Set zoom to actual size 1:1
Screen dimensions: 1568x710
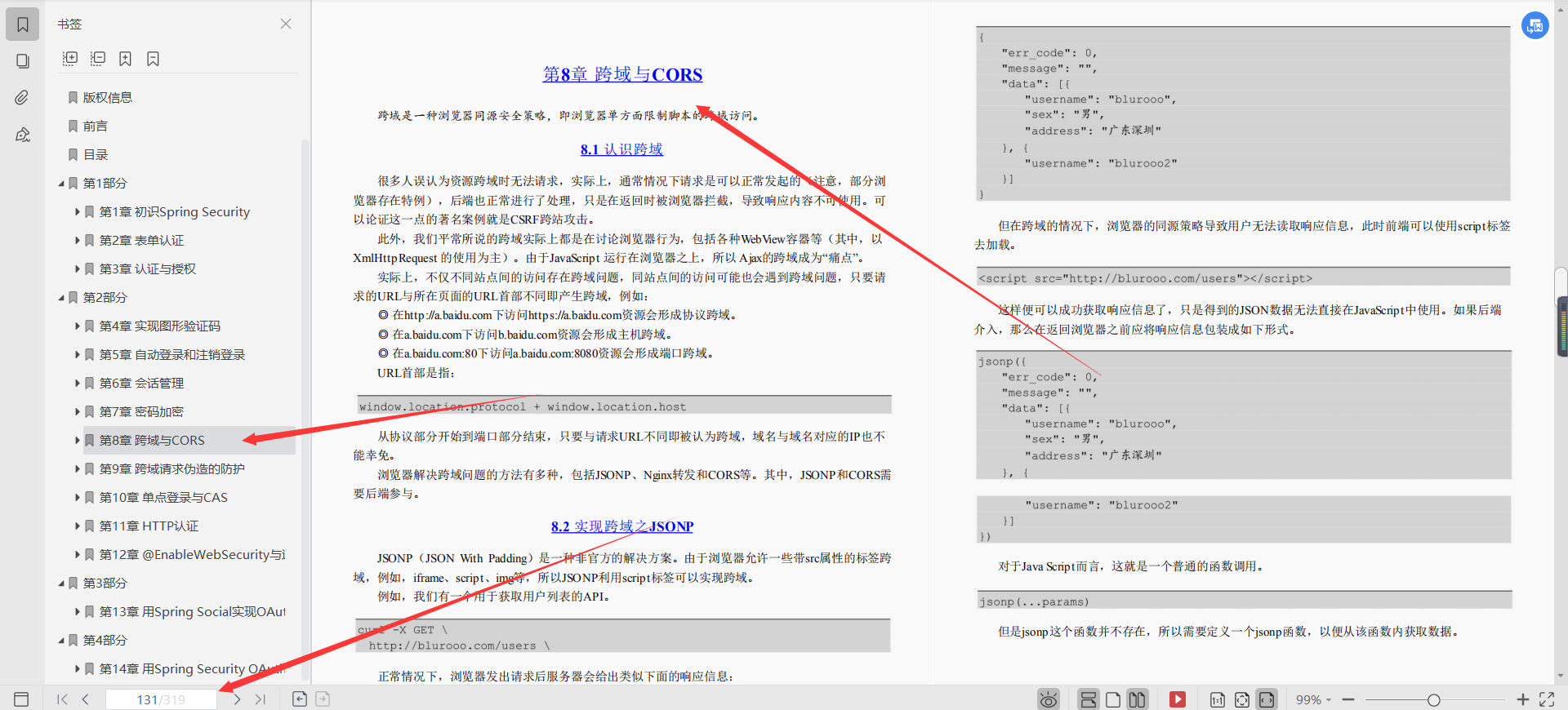[1218, 699]
